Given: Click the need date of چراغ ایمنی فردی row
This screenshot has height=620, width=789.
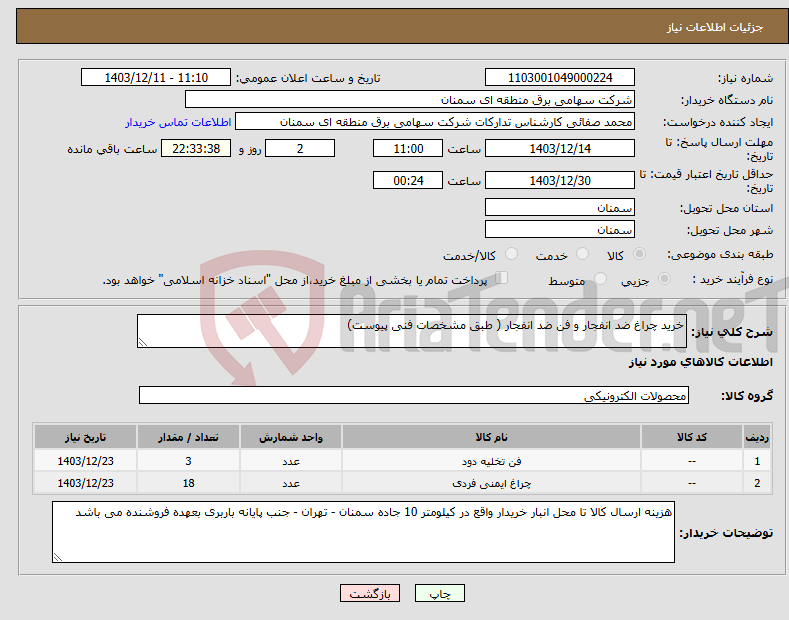Looking at the screenshot, I should [86, 483].
